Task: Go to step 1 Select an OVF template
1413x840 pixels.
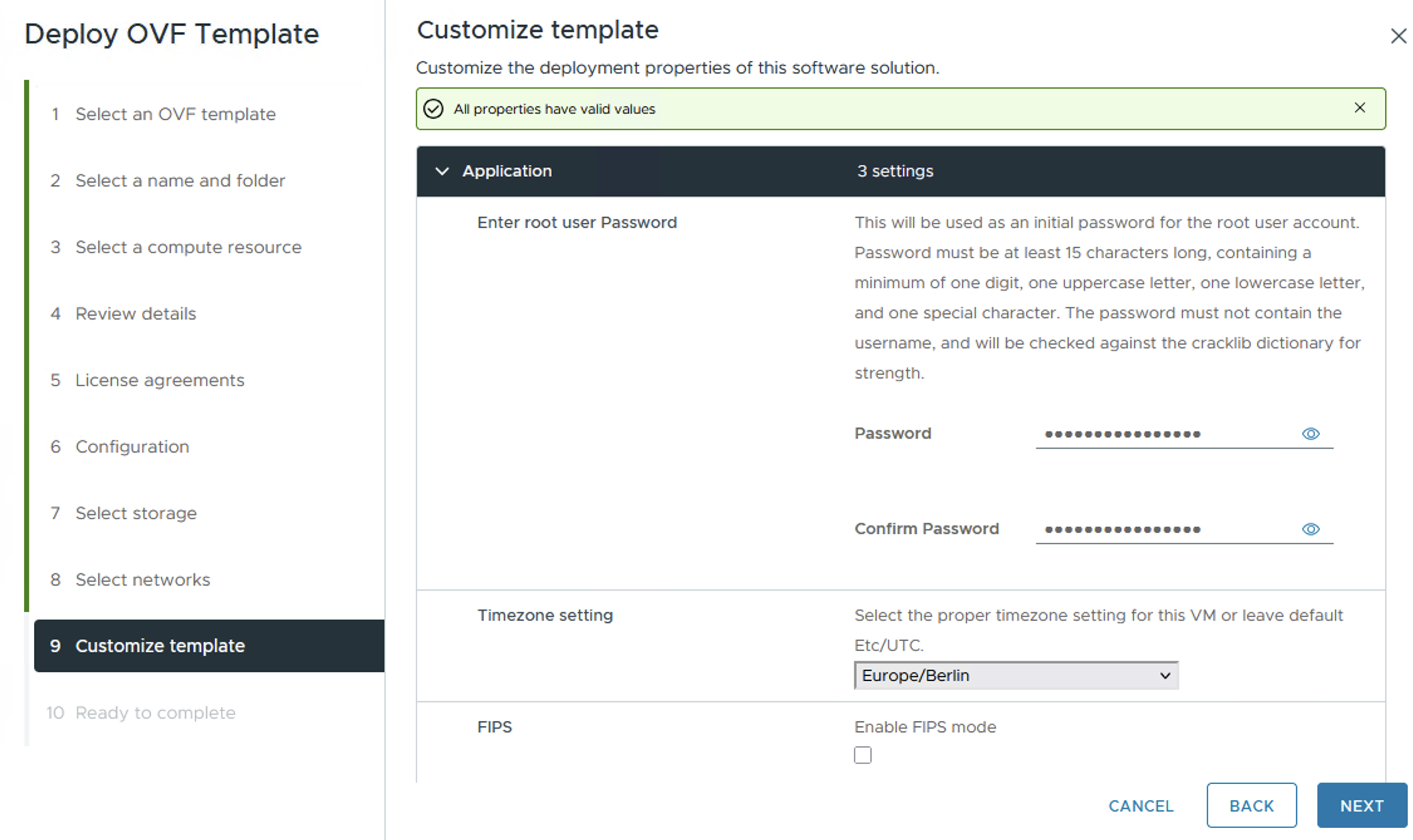Action: click(x=175, y=114)
